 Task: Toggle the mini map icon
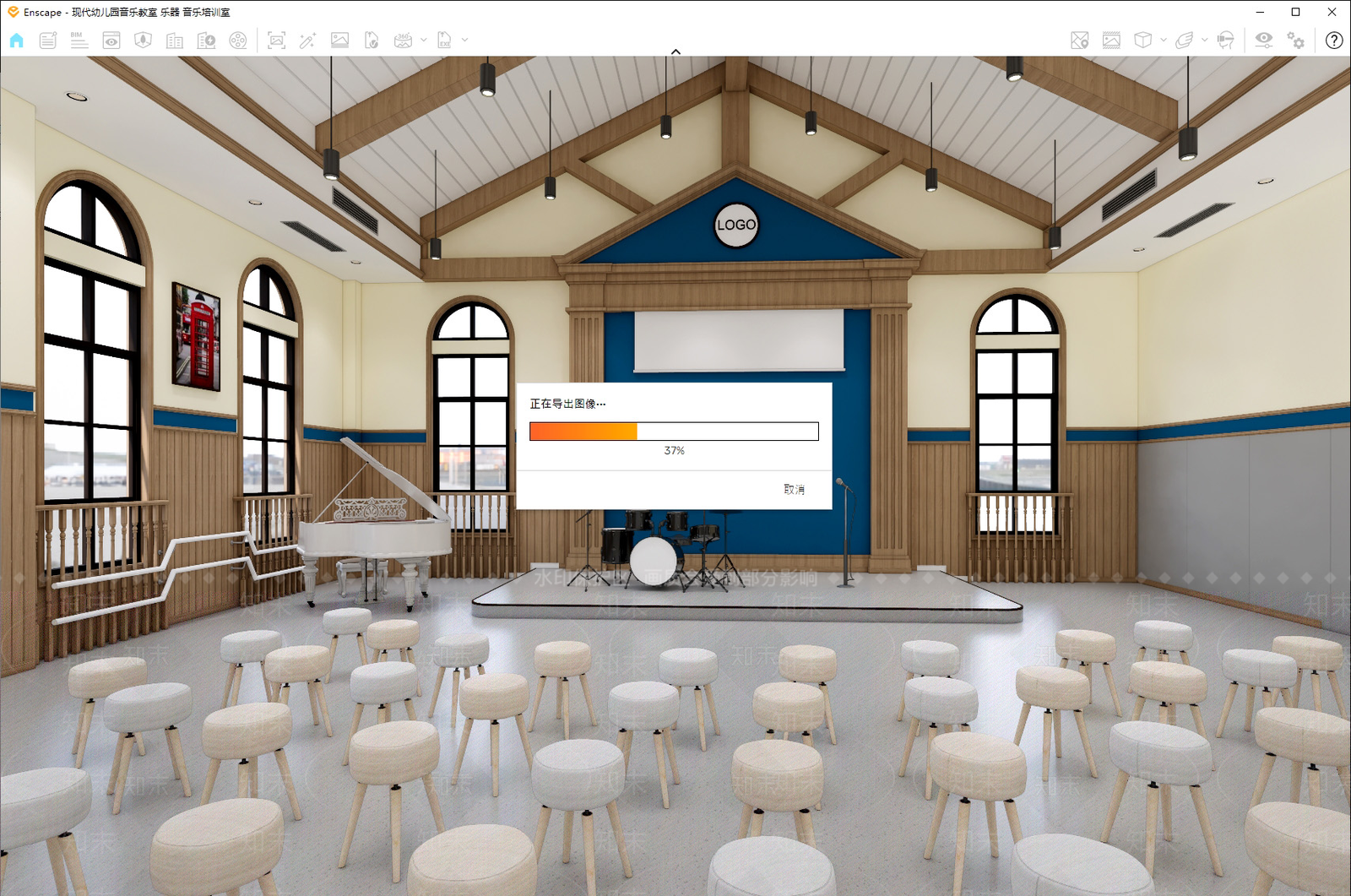tap(1079, 41)
